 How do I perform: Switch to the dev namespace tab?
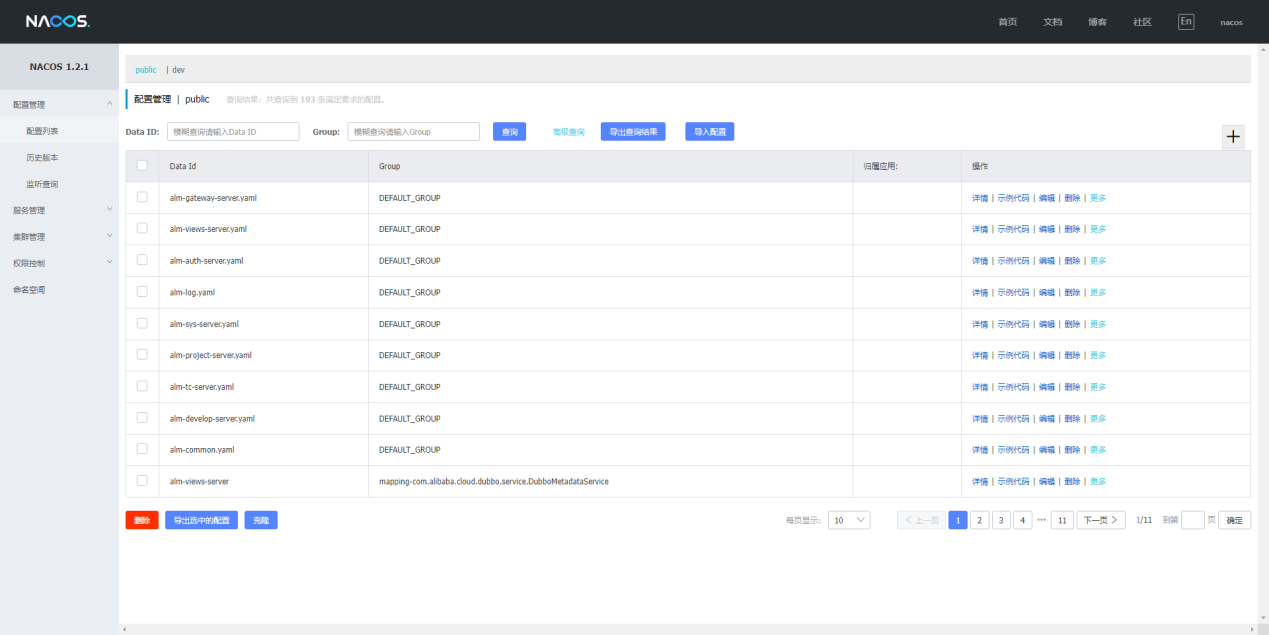point(178,70)
